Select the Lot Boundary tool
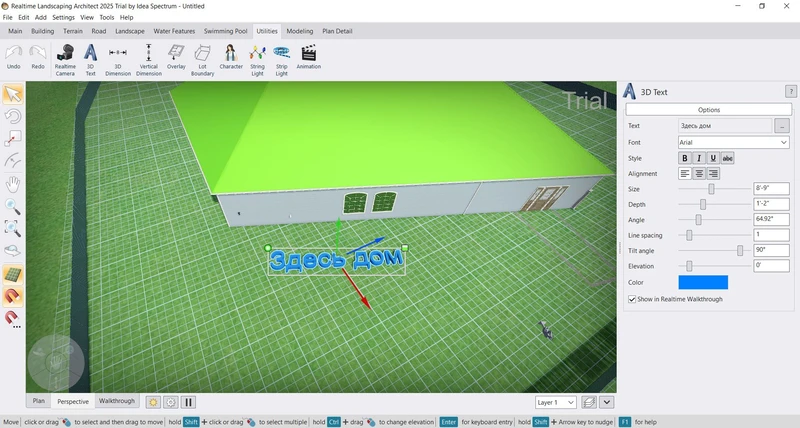This screenshot has height=428, width=800. click(203, 57)
